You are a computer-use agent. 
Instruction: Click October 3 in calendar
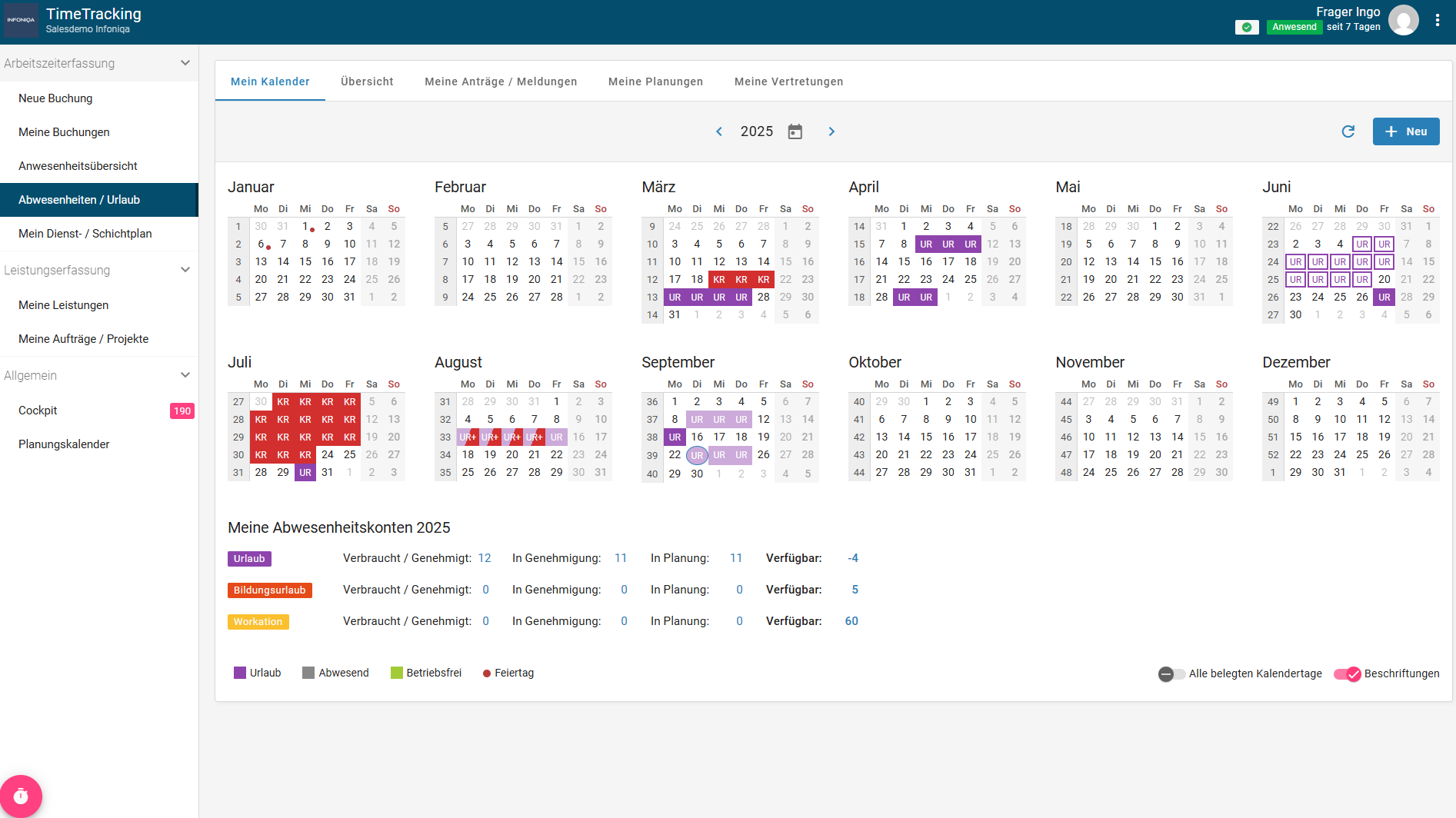pos(971,401)
